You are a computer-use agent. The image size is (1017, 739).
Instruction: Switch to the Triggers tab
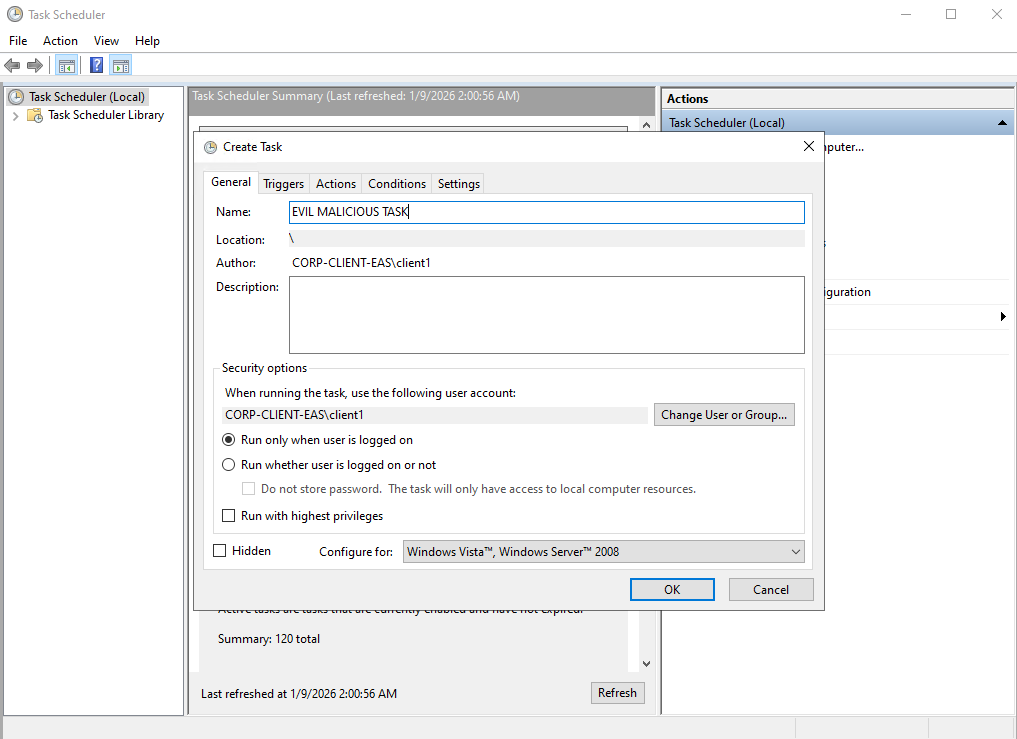(x=283, y=184)
